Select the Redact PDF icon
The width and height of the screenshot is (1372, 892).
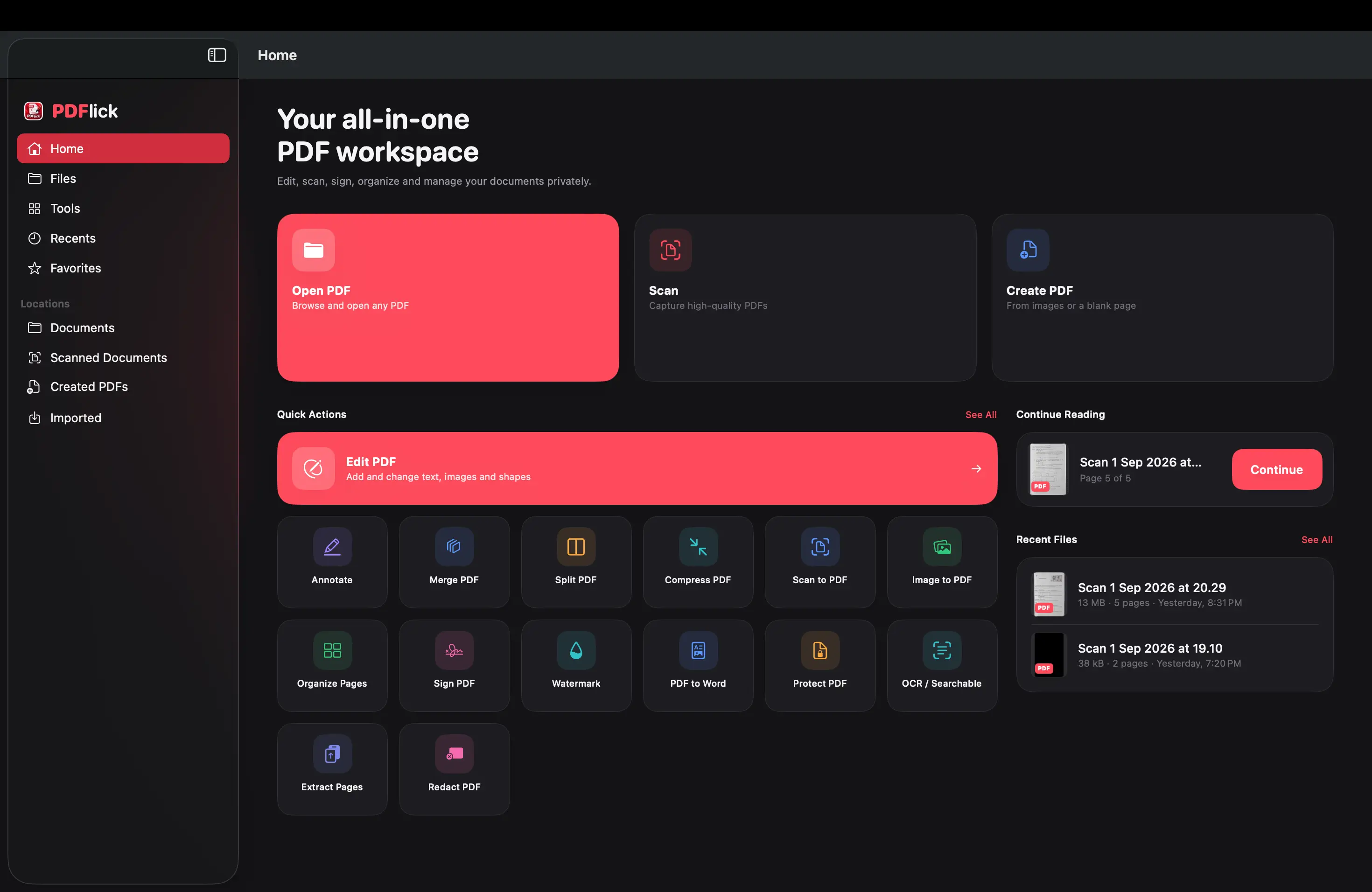pos(454,754)
